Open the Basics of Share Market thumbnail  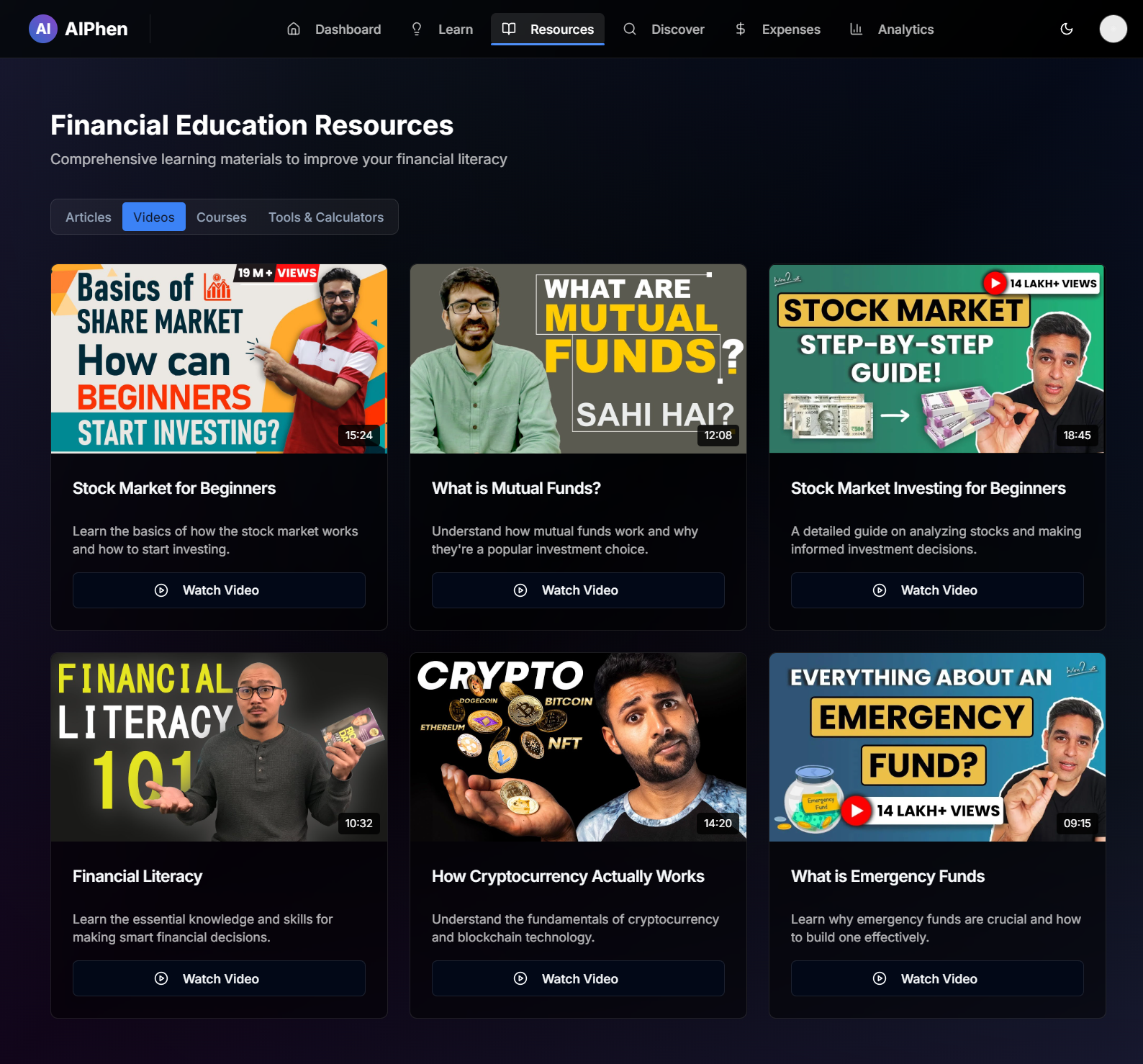219,359
